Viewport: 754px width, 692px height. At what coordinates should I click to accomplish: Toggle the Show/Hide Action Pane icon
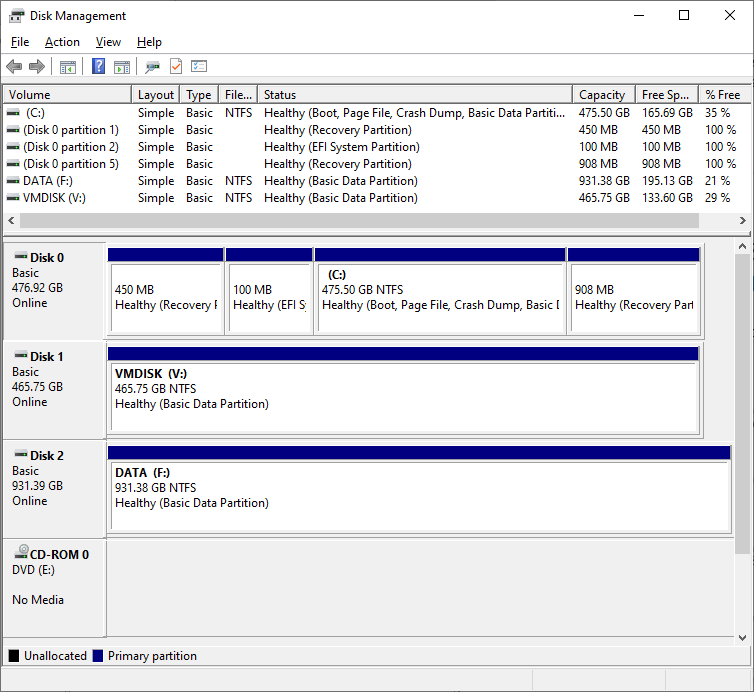click(x=122, y=67)
